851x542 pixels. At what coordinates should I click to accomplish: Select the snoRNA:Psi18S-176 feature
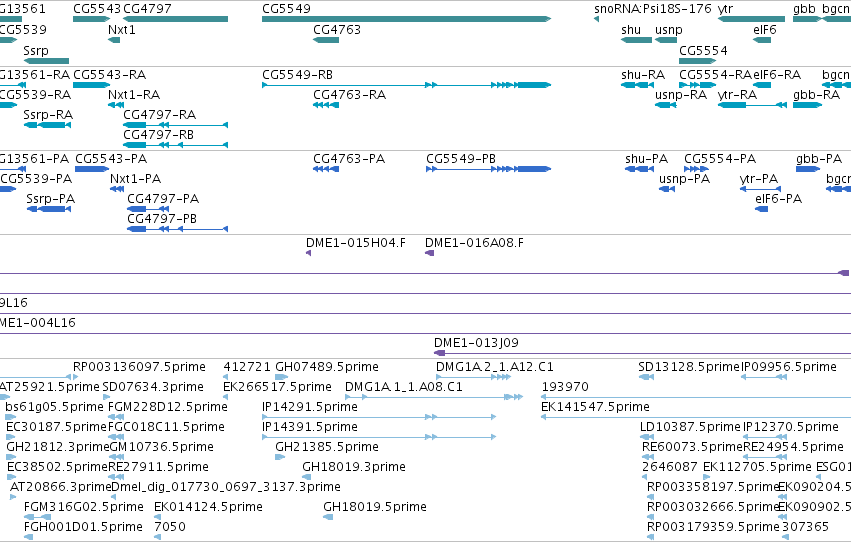(x=596, y=19)
